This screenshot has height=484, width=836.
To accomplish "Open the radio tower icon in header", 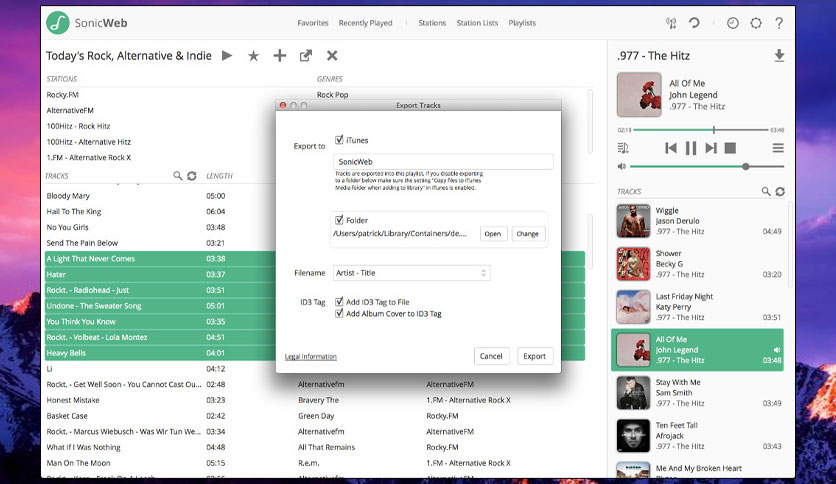I will click(x=671, y=23).
